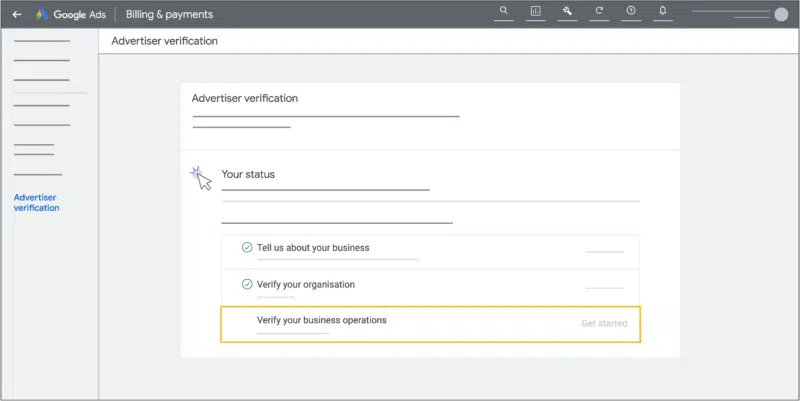
Task: Click green checkmark beside Tell us about your business
Action: [x=247, y=247]
